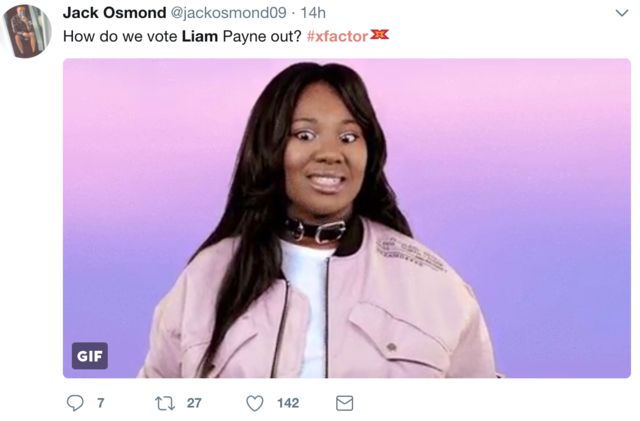Retweet using the arrows icon
640x421 pixels.
coord(165,403)
